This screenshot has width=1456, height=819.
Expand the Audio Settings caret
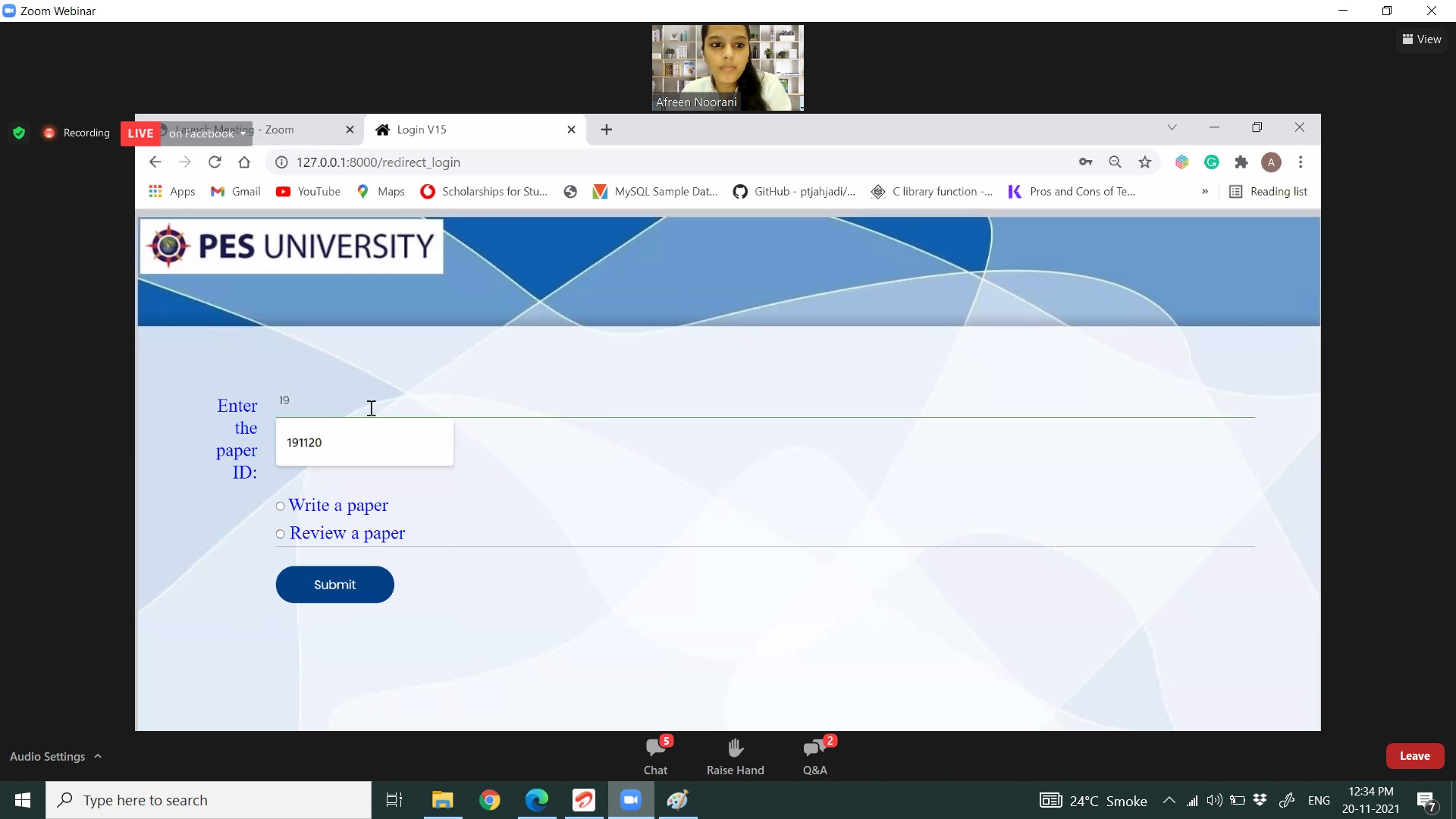pos(98,756)
